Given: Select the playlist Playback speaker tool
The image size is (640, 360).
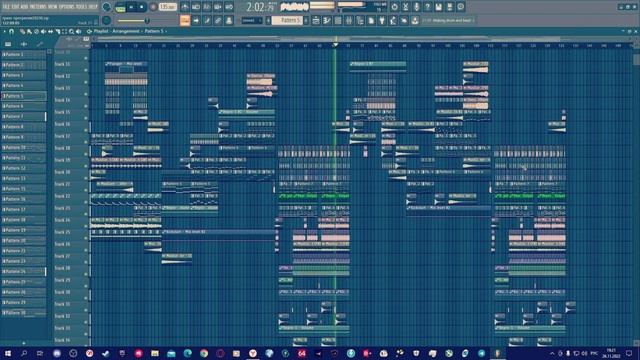Looking at the screenshot, I should pyautogui.click(x=78, y=31).
